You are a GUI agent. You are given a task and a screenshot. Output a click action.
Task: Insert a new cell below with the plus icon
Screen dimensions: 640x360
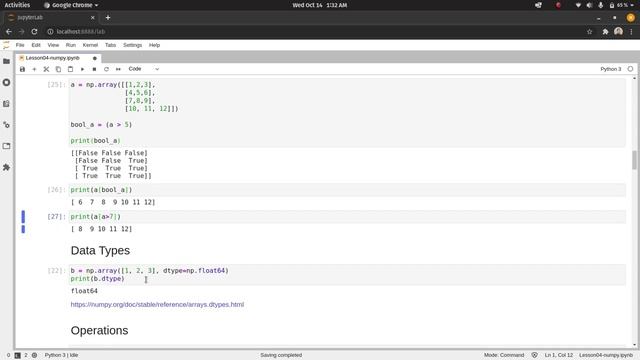tap(34, 69)
